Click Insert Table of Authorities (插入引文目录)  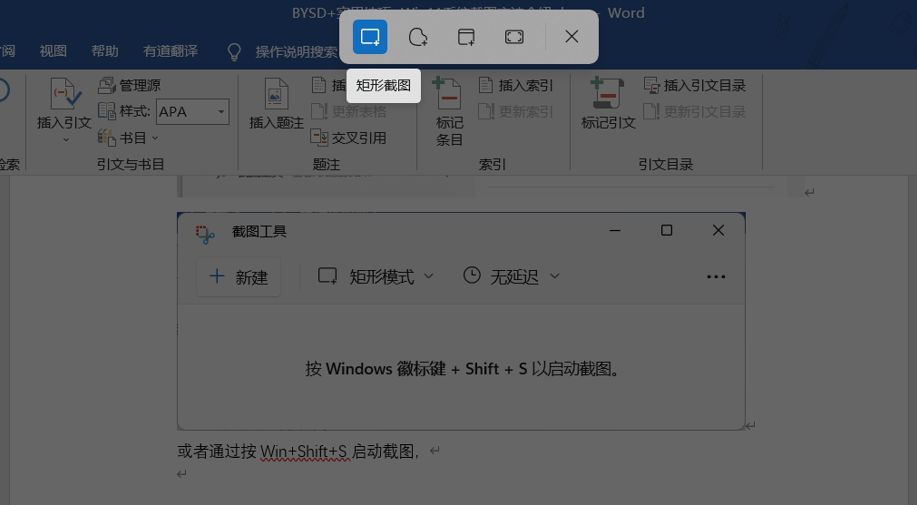coord(695,85)
